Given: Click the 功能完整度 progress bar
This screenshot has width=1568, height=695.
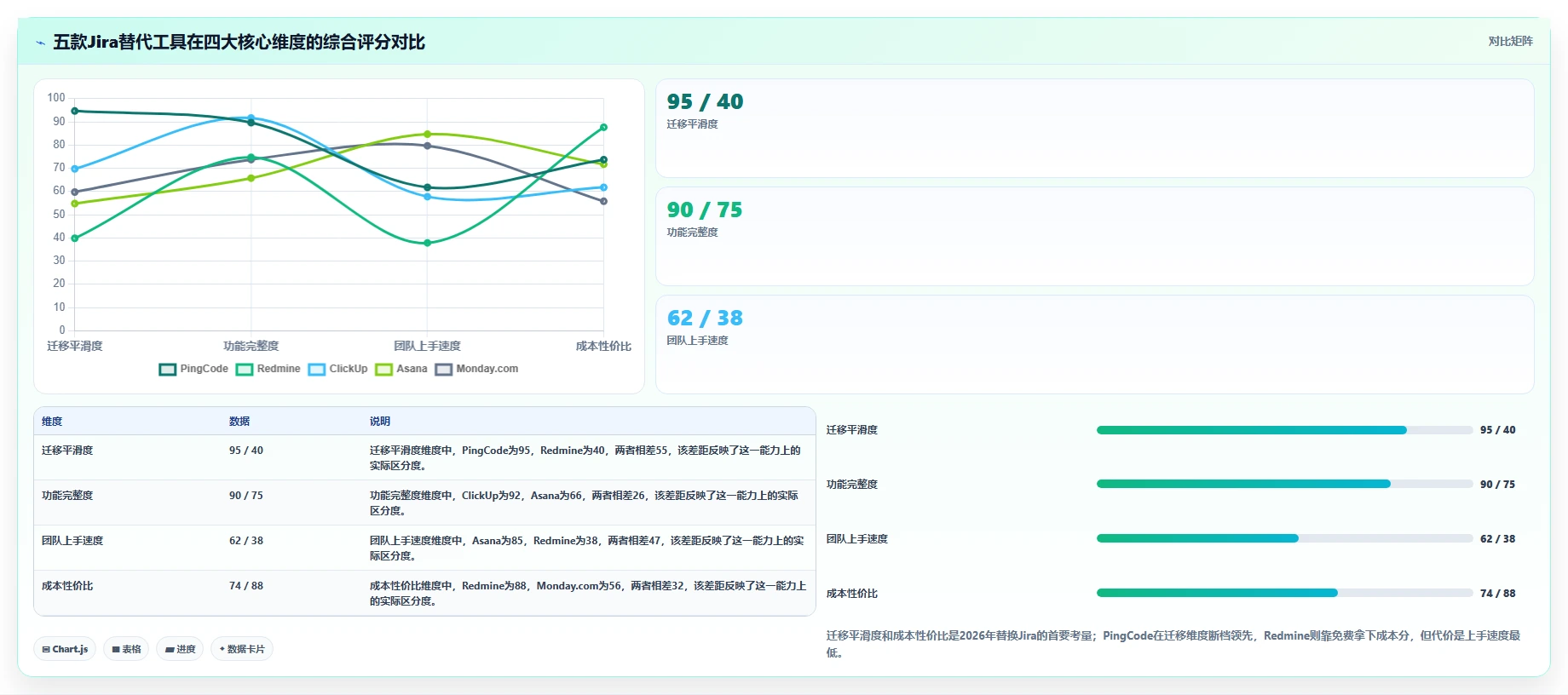Looking at the screenshot, I should pyautogui.click(x=1285, y=484).
